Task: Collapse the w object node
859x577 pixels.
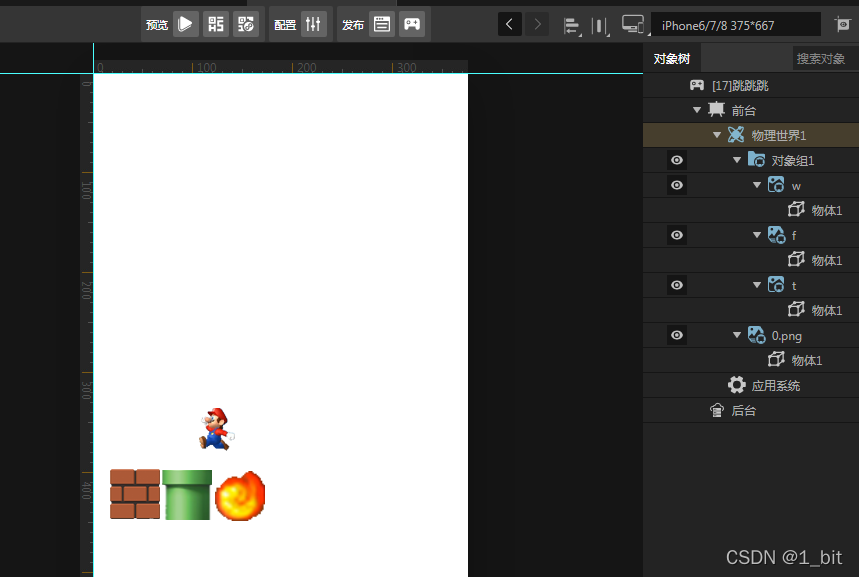Action: [757, 185]
